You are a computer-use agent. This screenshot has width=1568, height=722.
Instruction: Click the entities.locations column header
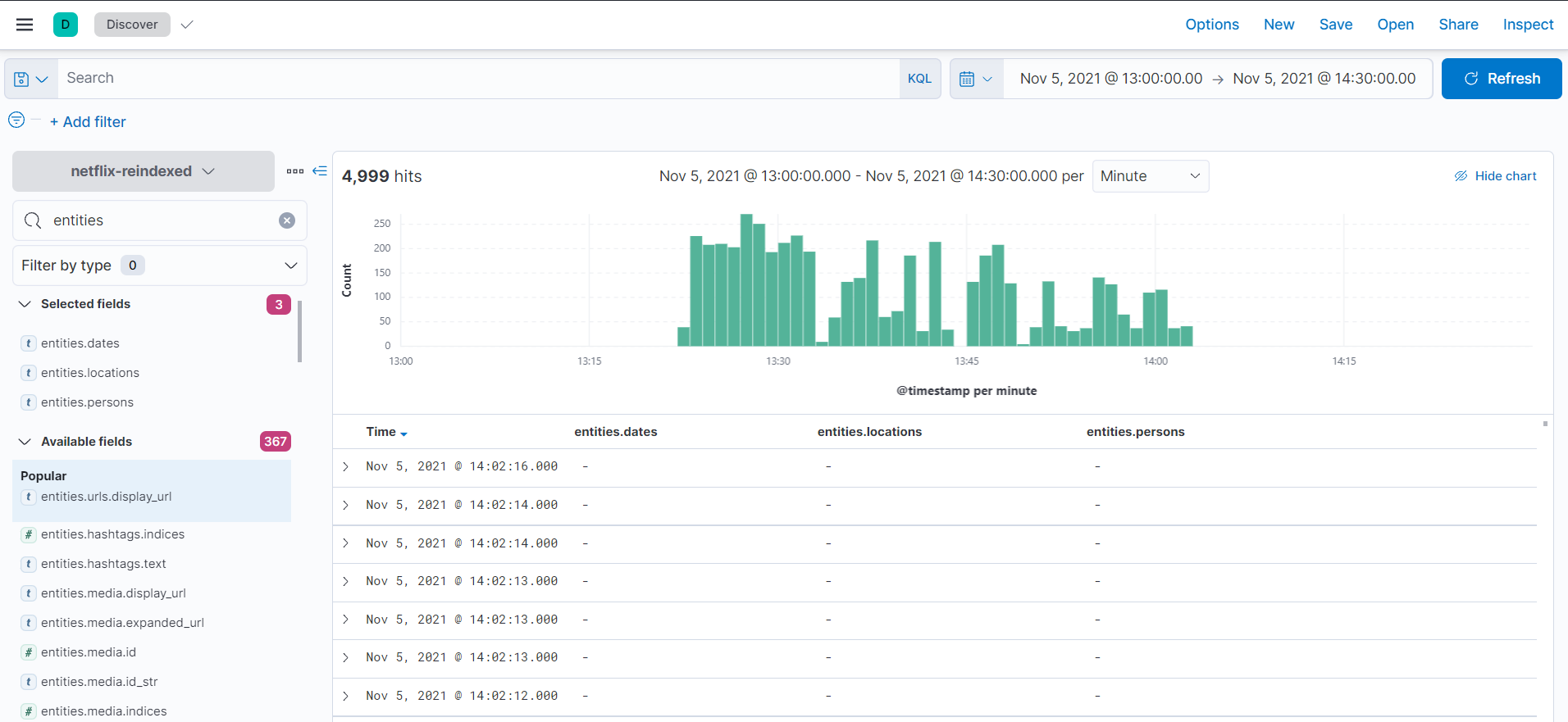869,432
